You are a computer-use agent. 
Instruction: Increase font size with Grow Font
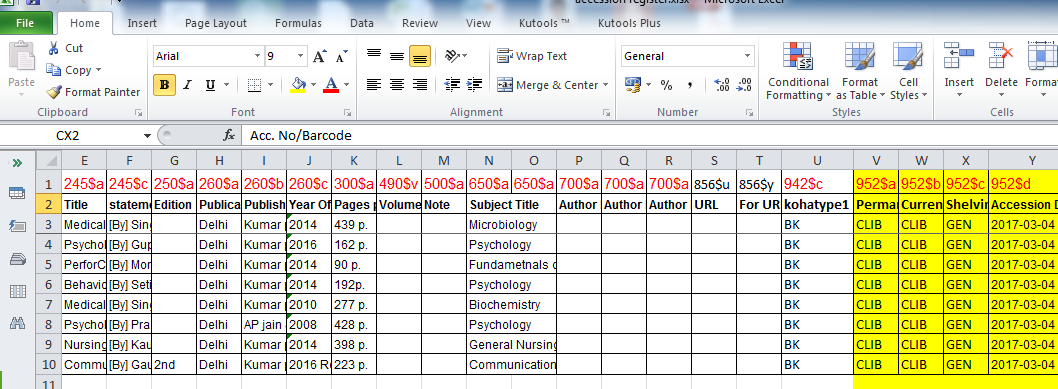[320, 57]
